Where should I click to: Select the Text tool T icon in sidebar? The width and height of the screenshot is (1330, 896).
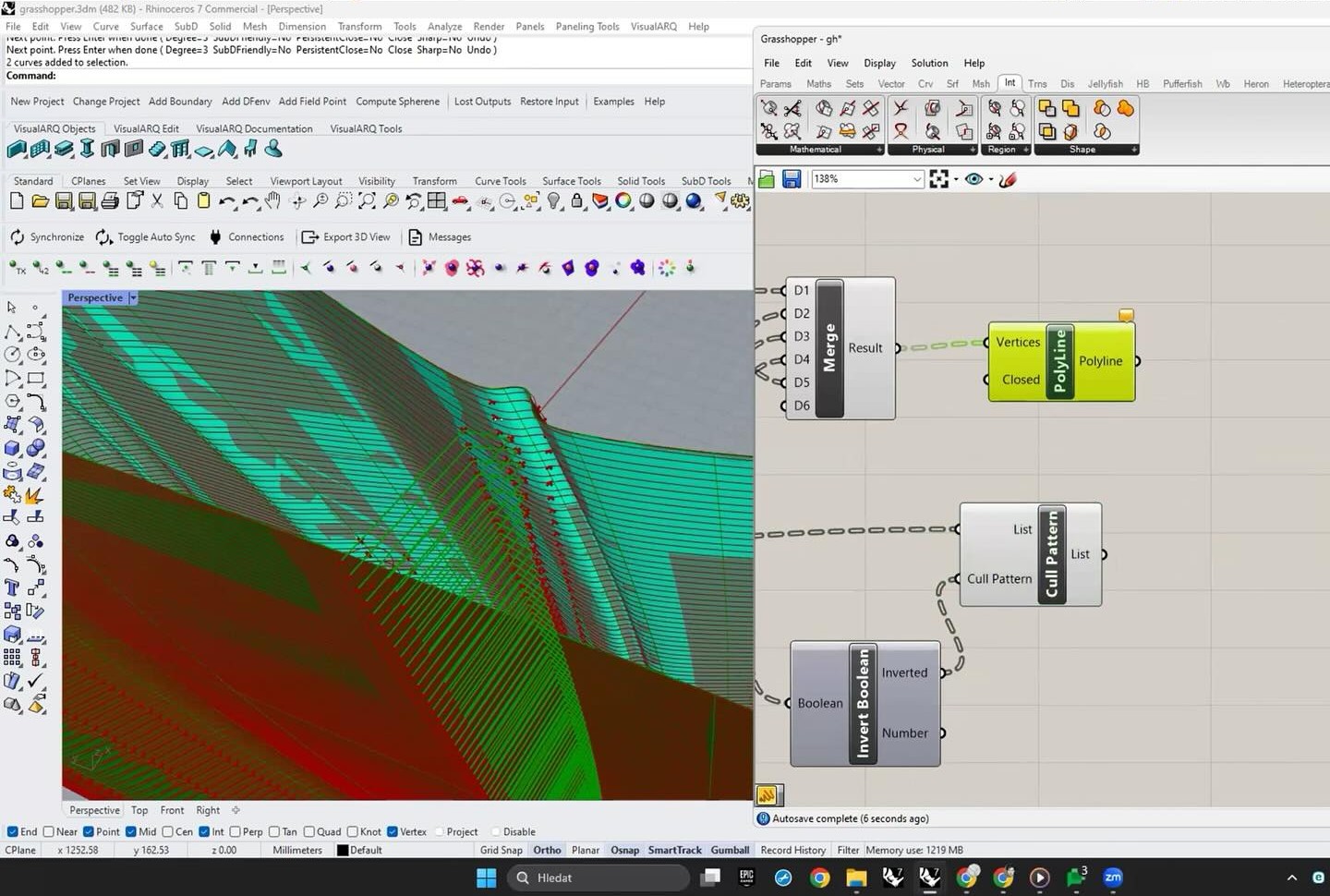pos(12,587)
